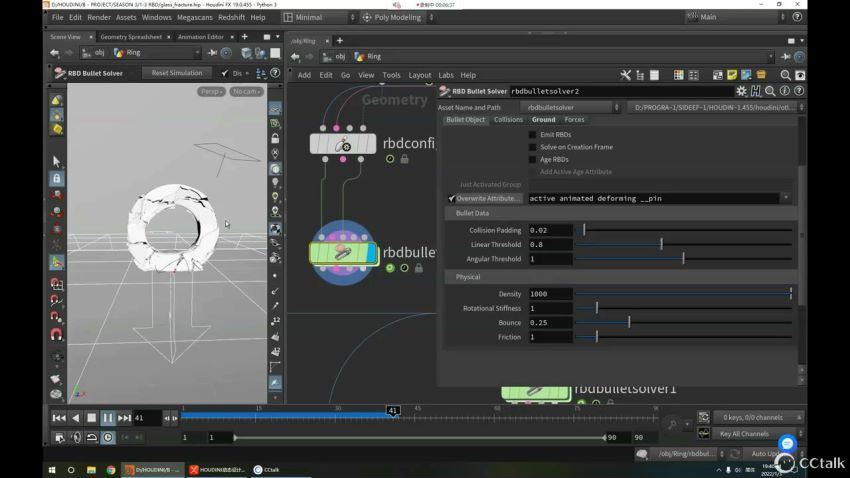This screenshot has height=478, width=850.
Task: Click the node name field rbdbulletsolver2
Action: [x=620, y=91]
